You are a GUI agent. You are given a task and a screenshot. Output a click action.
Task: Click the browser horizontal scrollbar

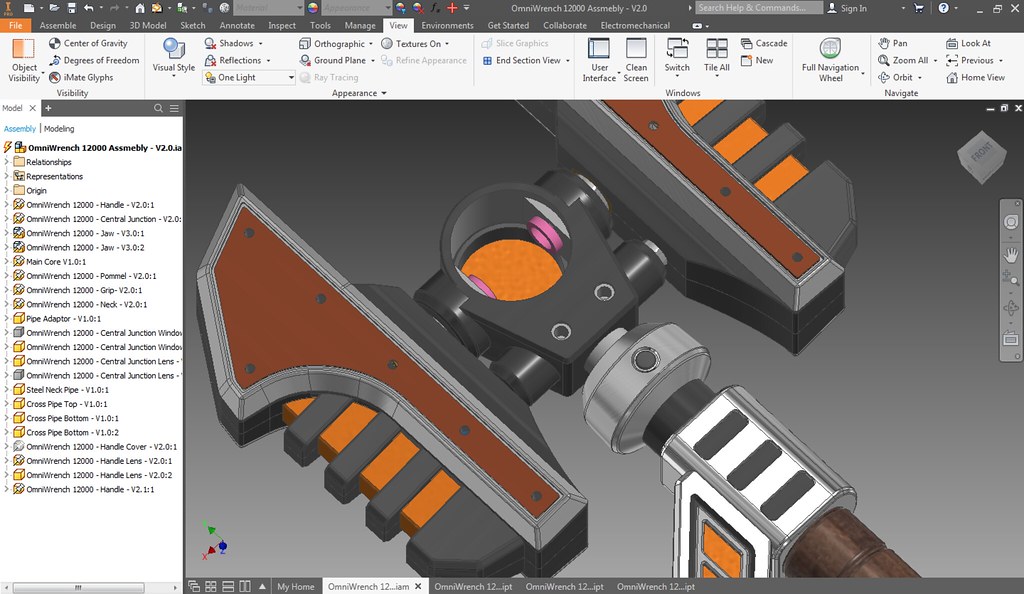coord(78,587)
